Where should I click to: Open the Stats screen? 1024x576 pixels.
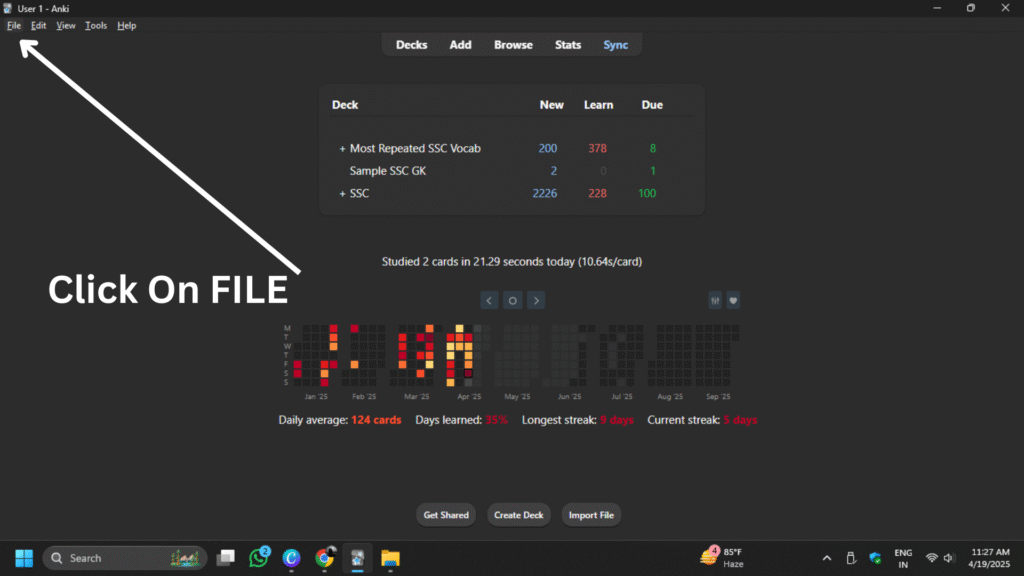coord(568,45)
